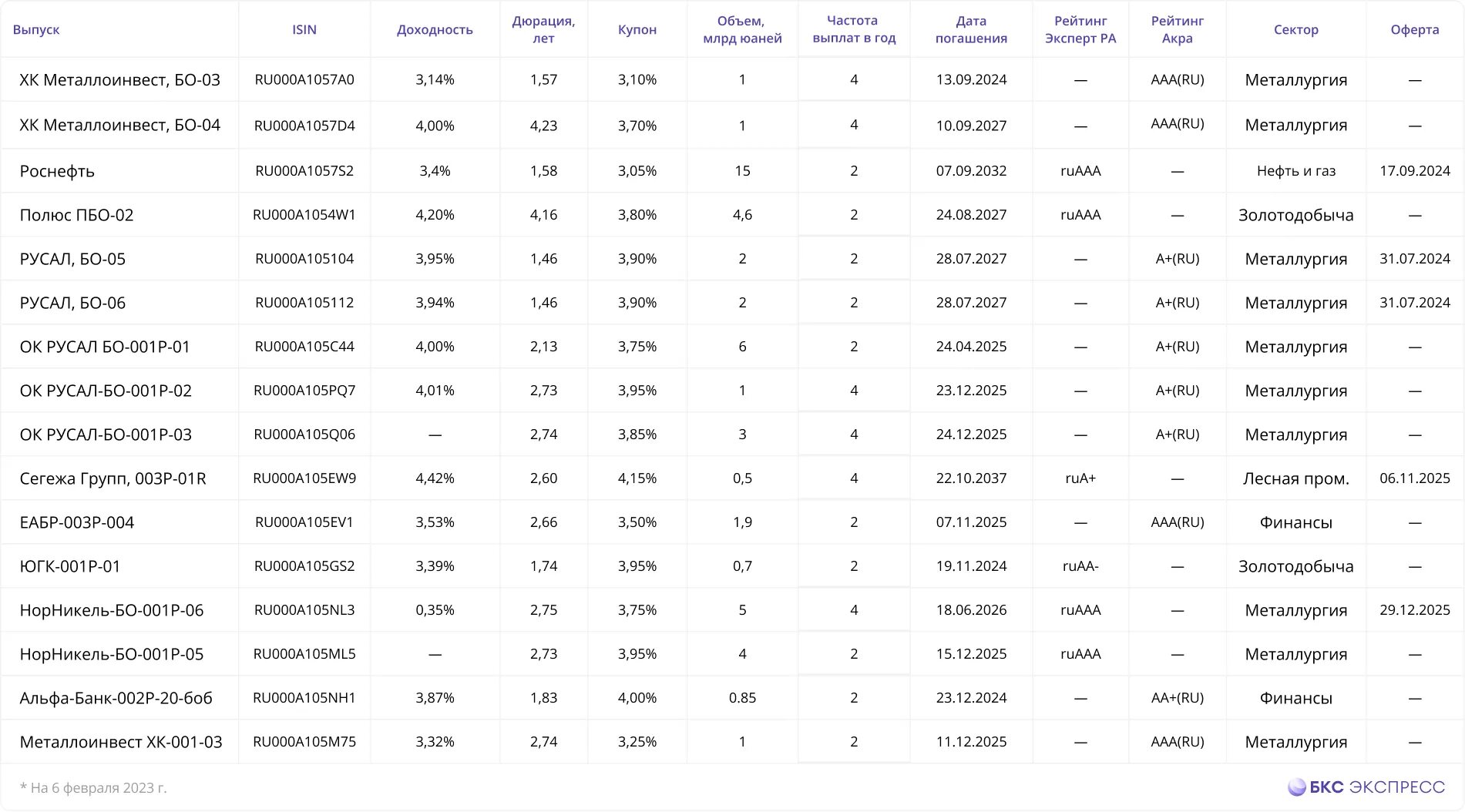This screenshot has width=1465, height=812.
Task: Click the 'ISIN' column header
Action: pos(304,29)
